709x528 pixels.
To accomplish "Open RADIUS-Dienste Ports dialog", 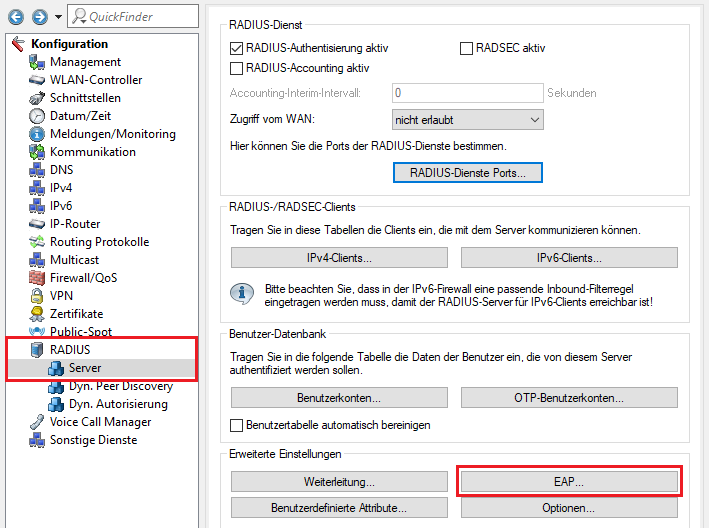I will tap(468, 173).
